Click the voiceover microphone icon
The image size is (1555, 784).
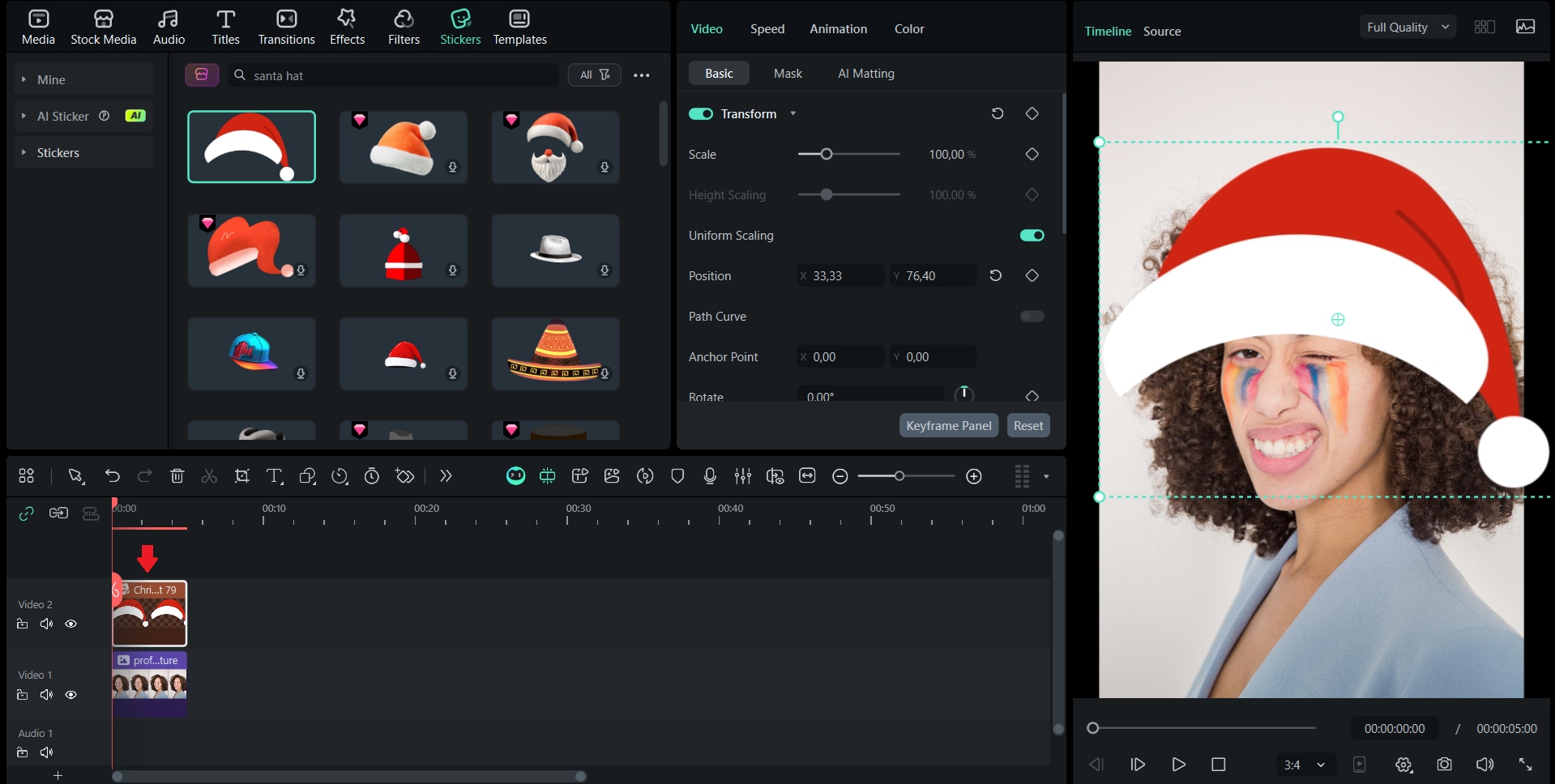click(710, 476)
